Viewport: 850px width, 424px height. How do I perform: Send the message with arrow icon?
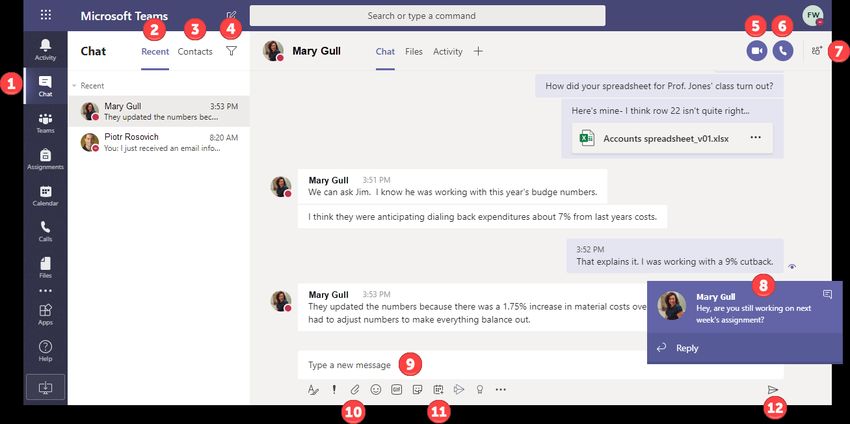pyautogui.click(x=772, y=389)
